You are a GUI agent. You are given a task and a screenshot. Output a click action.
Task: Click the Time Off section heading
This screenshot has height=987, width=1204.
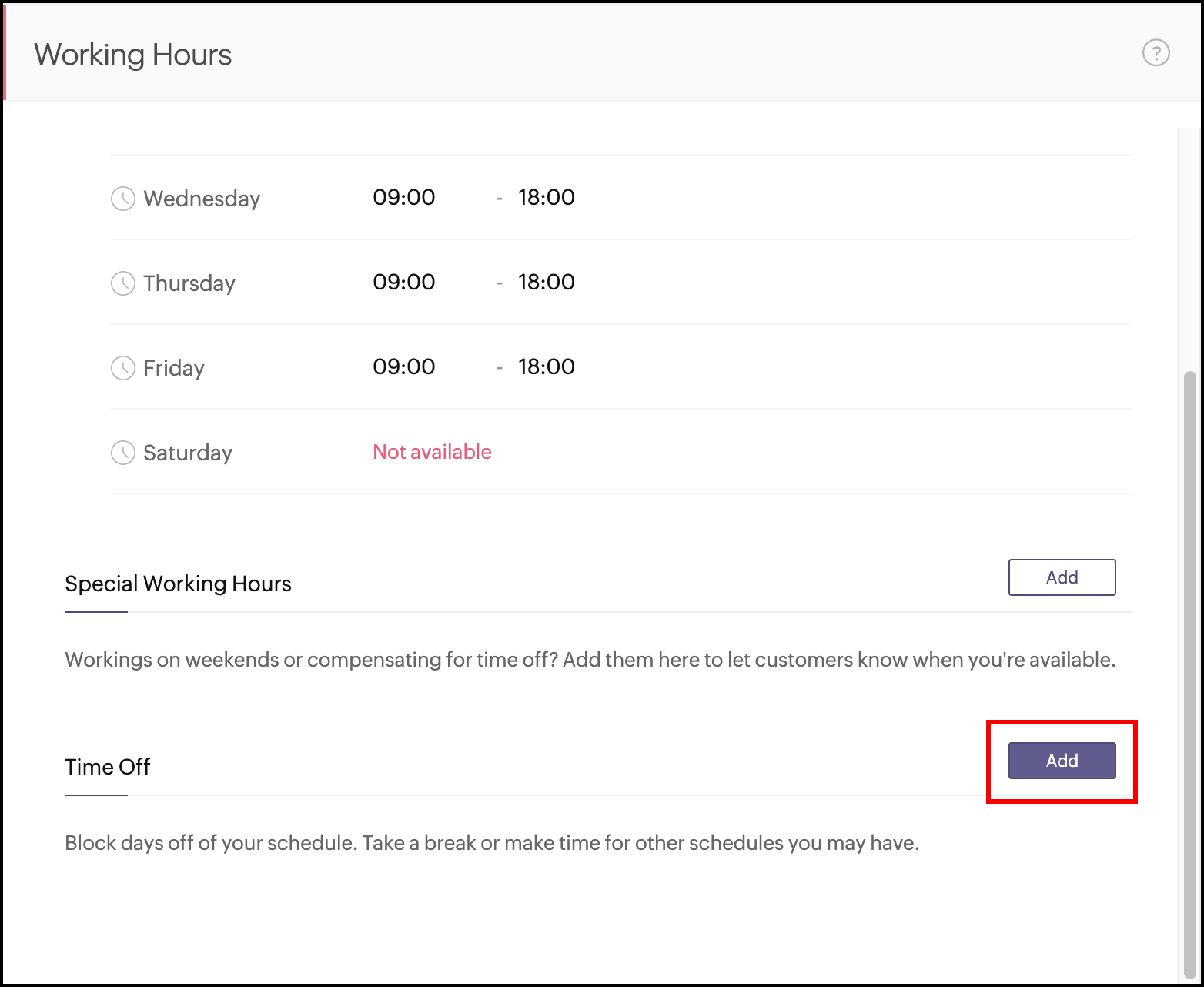[108, 767]
